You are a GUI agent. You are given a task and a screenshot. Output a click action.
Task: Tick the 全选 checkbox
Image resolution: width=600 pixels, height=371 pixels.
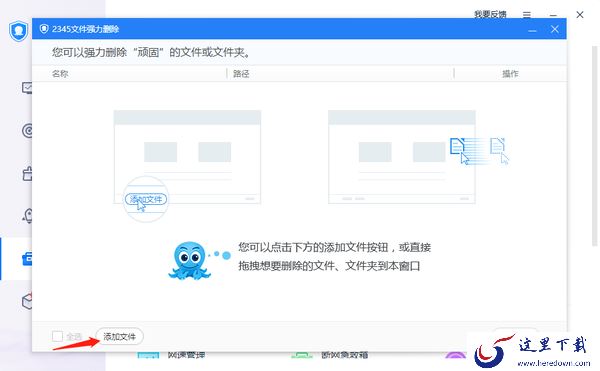pyautogui.click(x=57, y=337)
